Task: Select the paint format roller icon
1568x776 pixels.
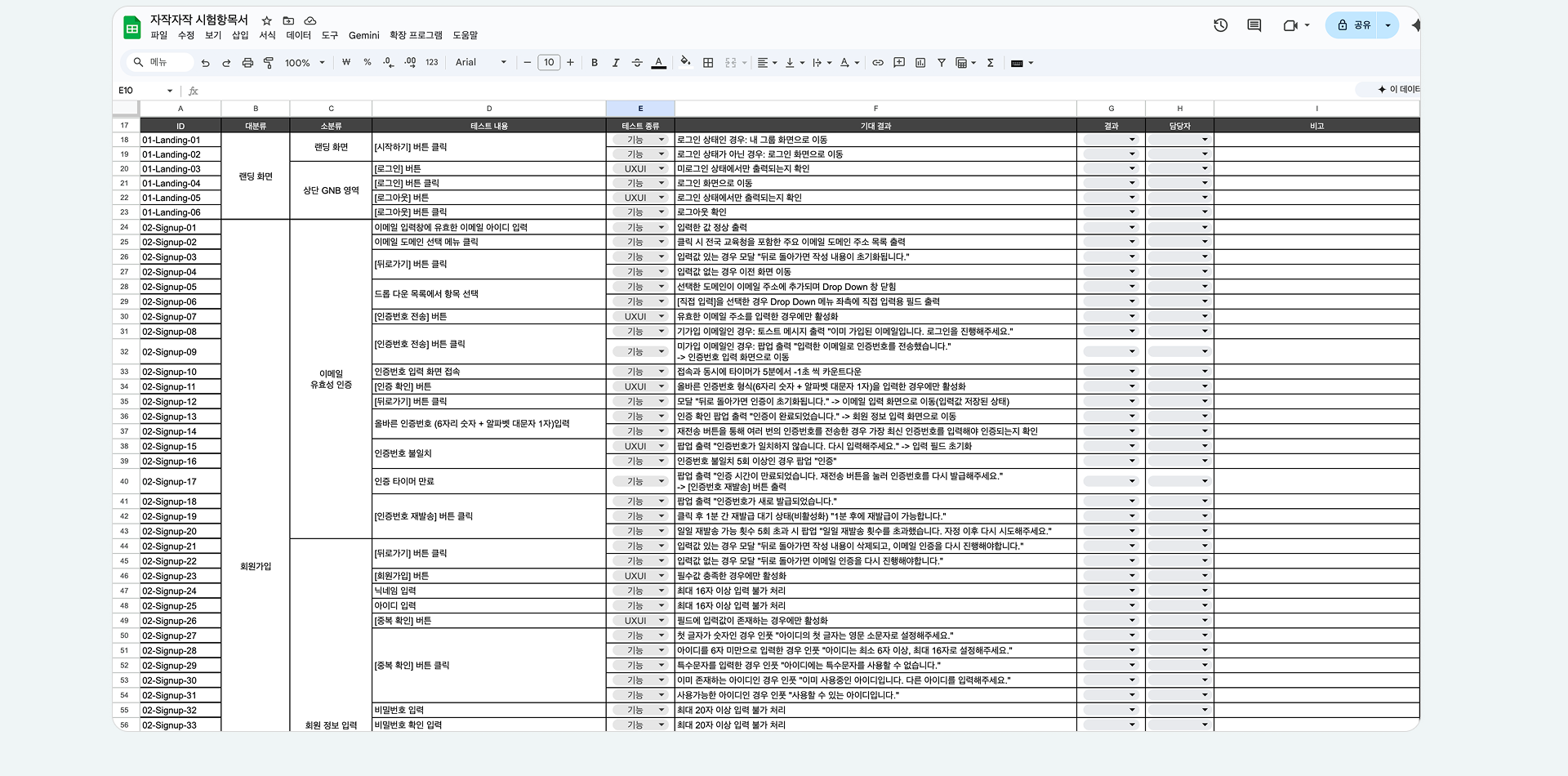Action: (269, 63)
